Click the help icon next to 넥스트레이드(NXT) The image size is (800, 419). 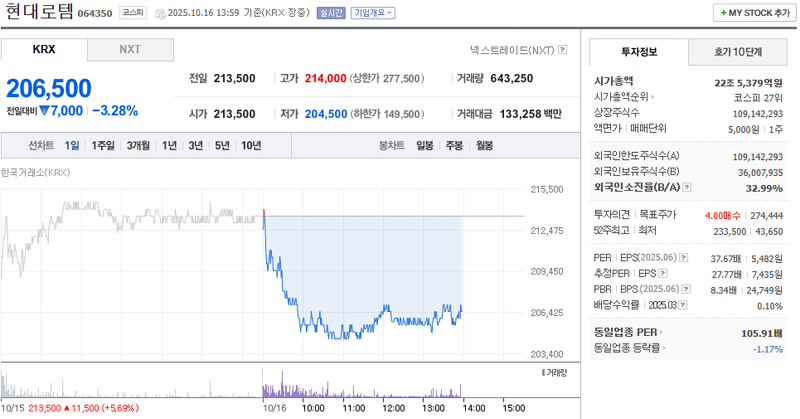point(563,49)
